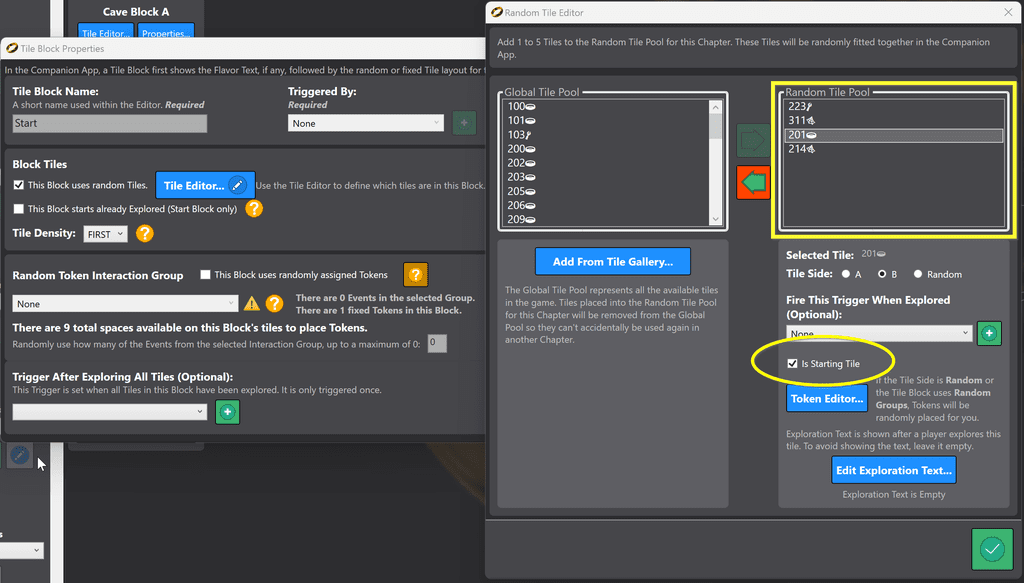Confirm with the green checkmark button in Random Tile Editor

[x=991, y=549]
